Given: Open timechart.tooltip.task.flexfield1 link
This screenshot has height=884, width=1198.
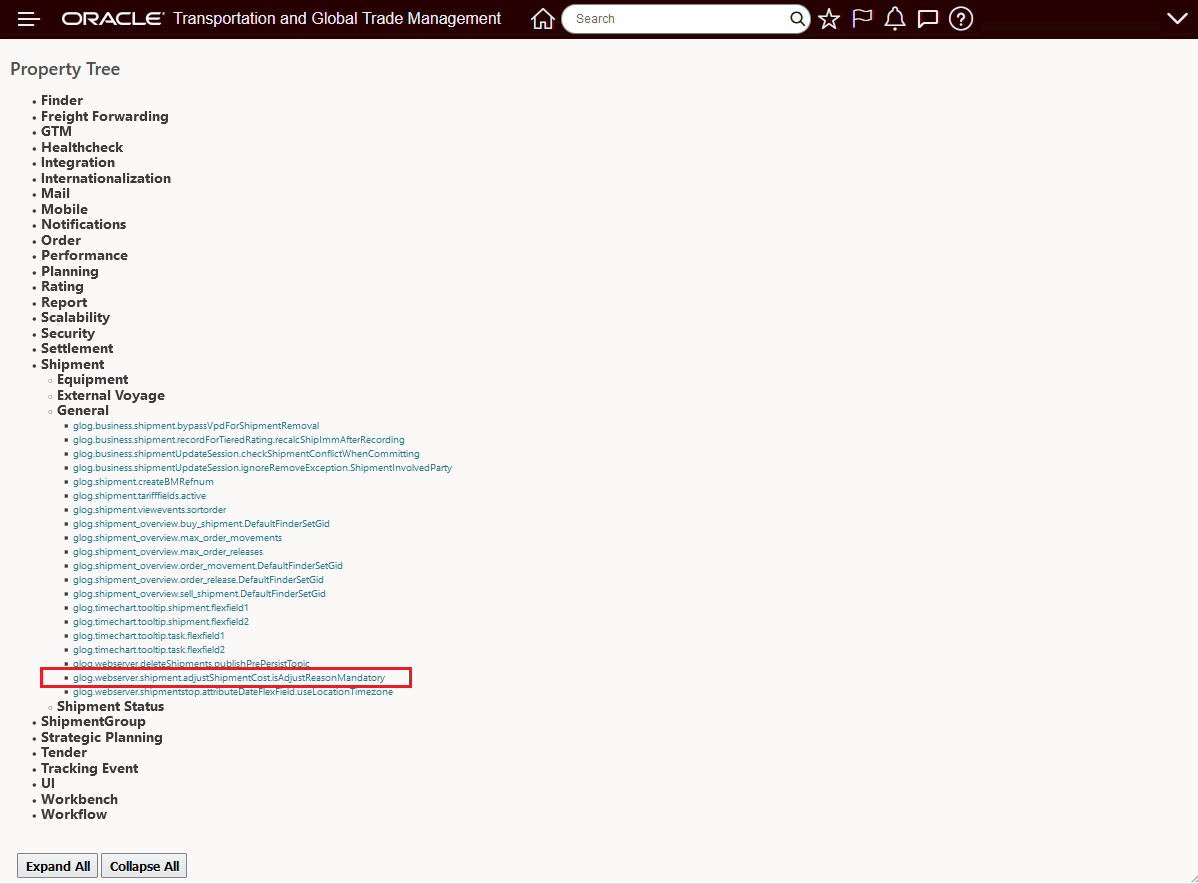Looking at the screenshot, I should pos(149,636).
